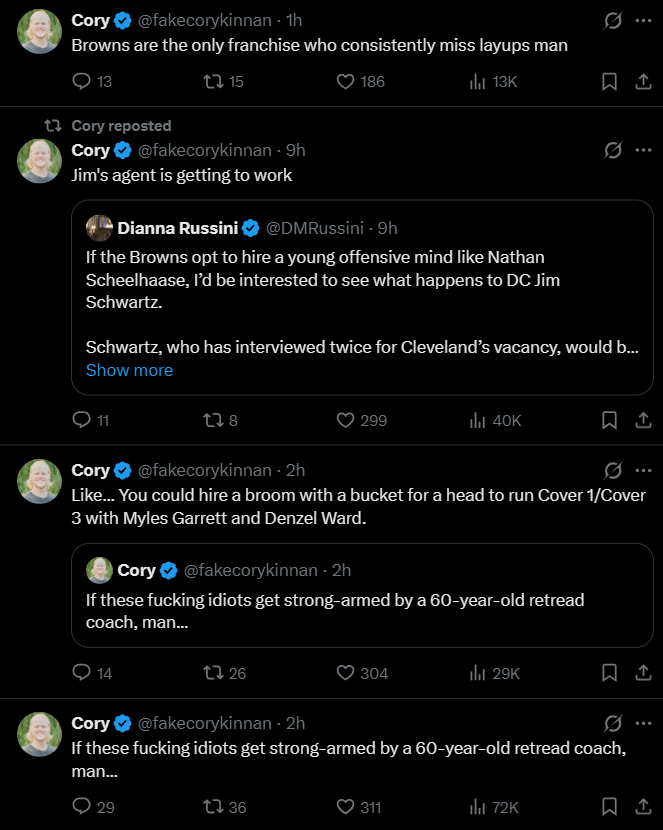Open the quoted 'strong-armed' tweet card
This screenshot has height=830, width=663.
362,596
